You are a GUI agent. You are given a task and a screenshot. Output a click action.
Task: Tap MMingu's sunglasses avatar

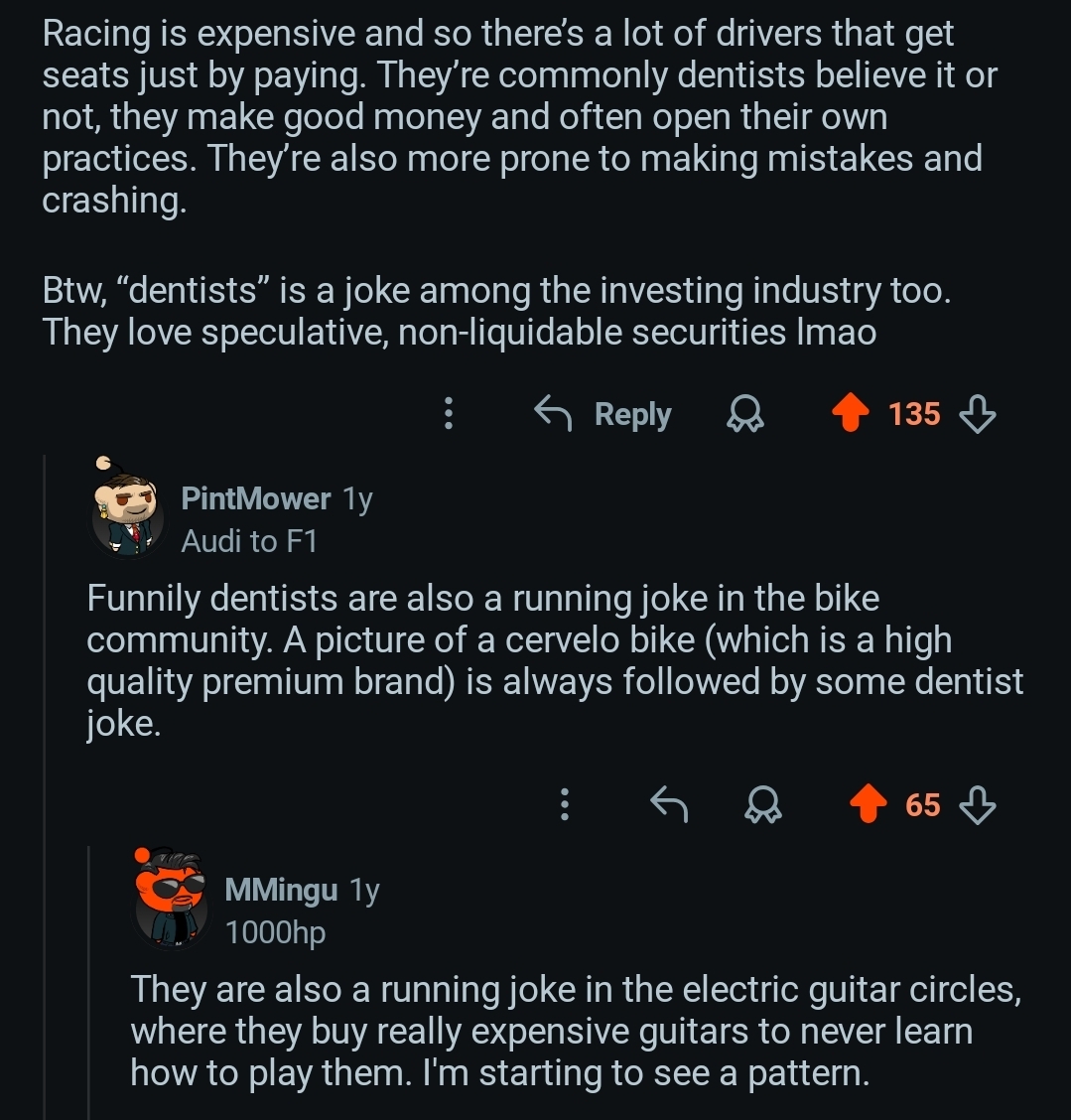pyautogui.click(x=172, y=897)
